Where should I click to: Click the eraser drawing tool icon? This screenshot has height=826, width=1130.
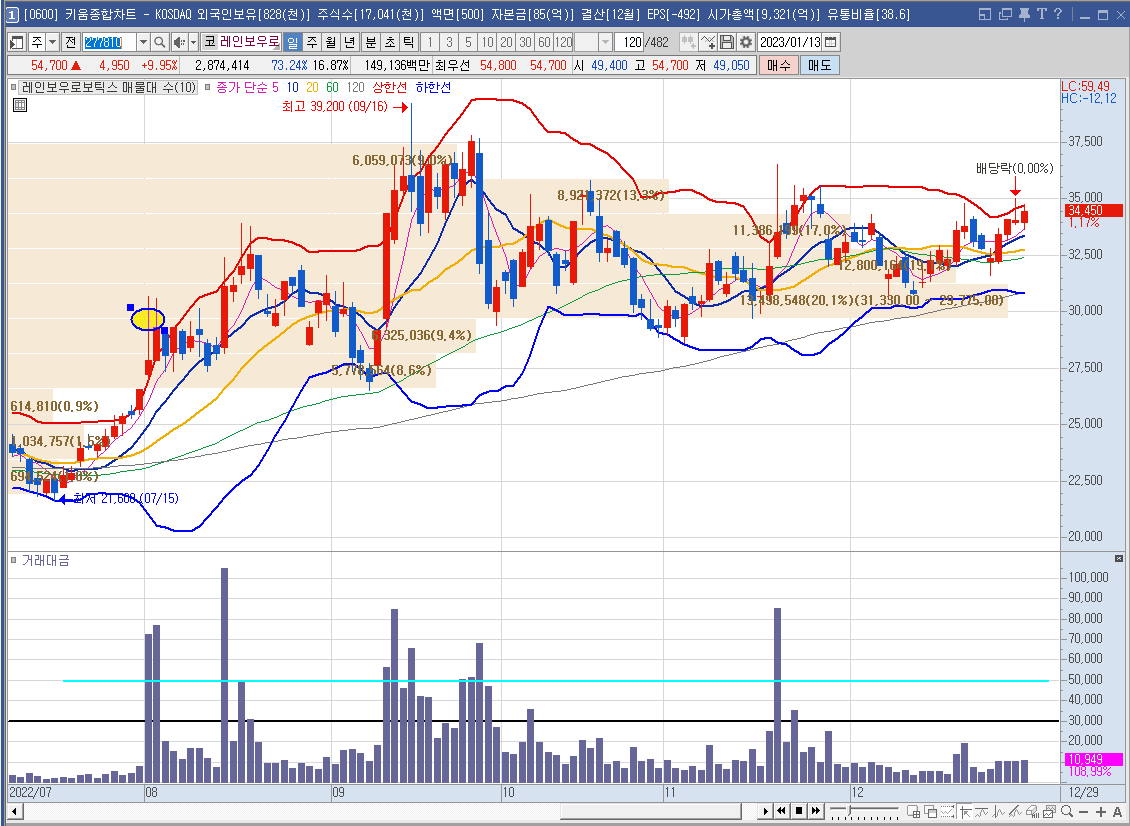click(x=1032, y=812)
